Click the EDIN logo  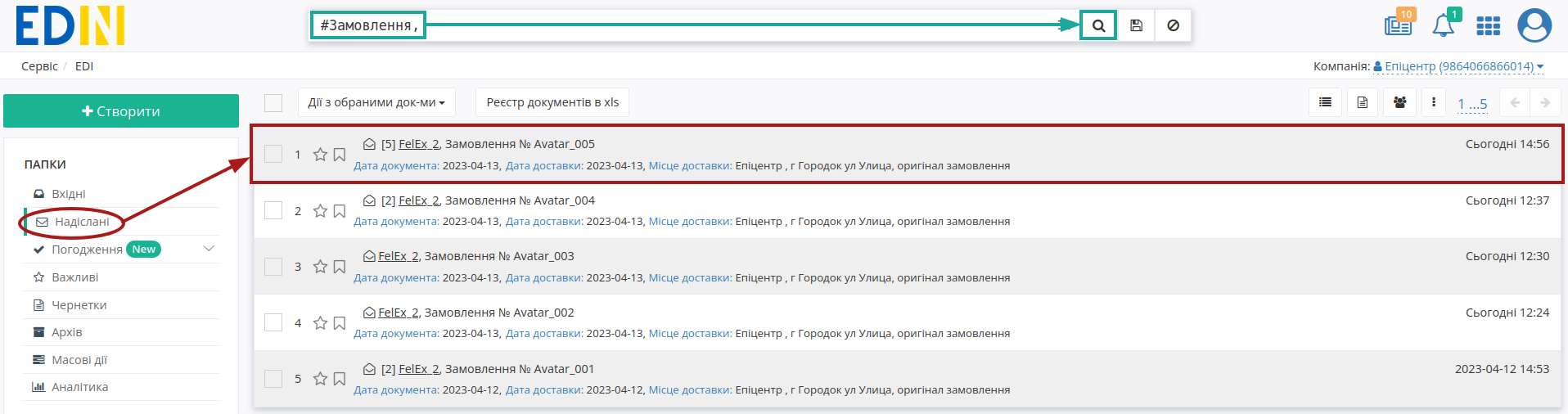tap(70, 25)
